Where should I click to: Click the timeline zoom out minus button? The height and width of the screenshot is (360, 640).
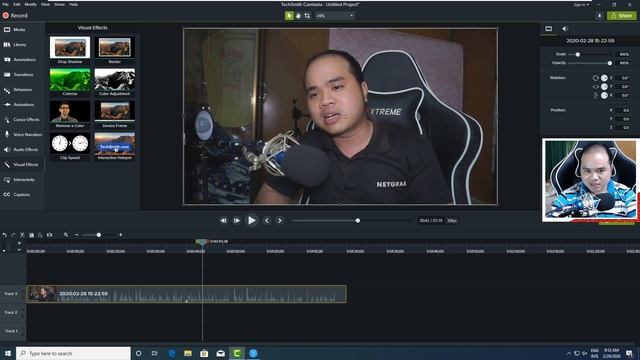coord(77,235)
